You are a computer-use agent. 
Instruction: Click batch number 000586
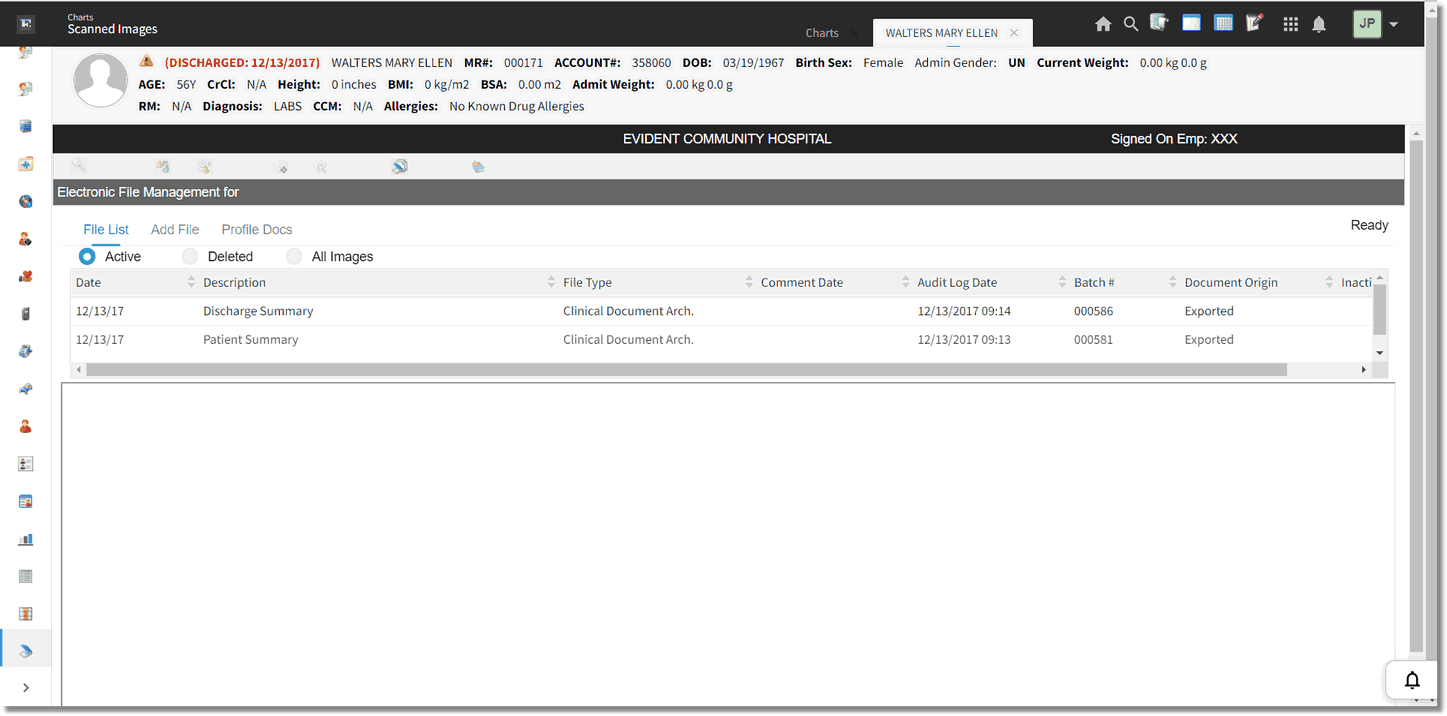tap(1093, 311)
